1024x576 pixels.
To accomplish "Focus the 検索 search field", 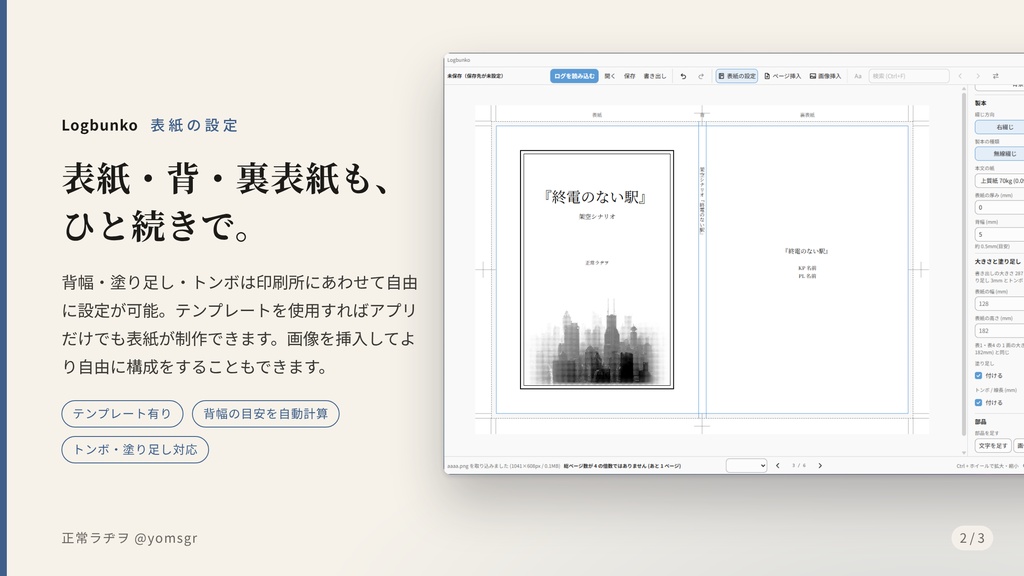I will coord(908,76).
